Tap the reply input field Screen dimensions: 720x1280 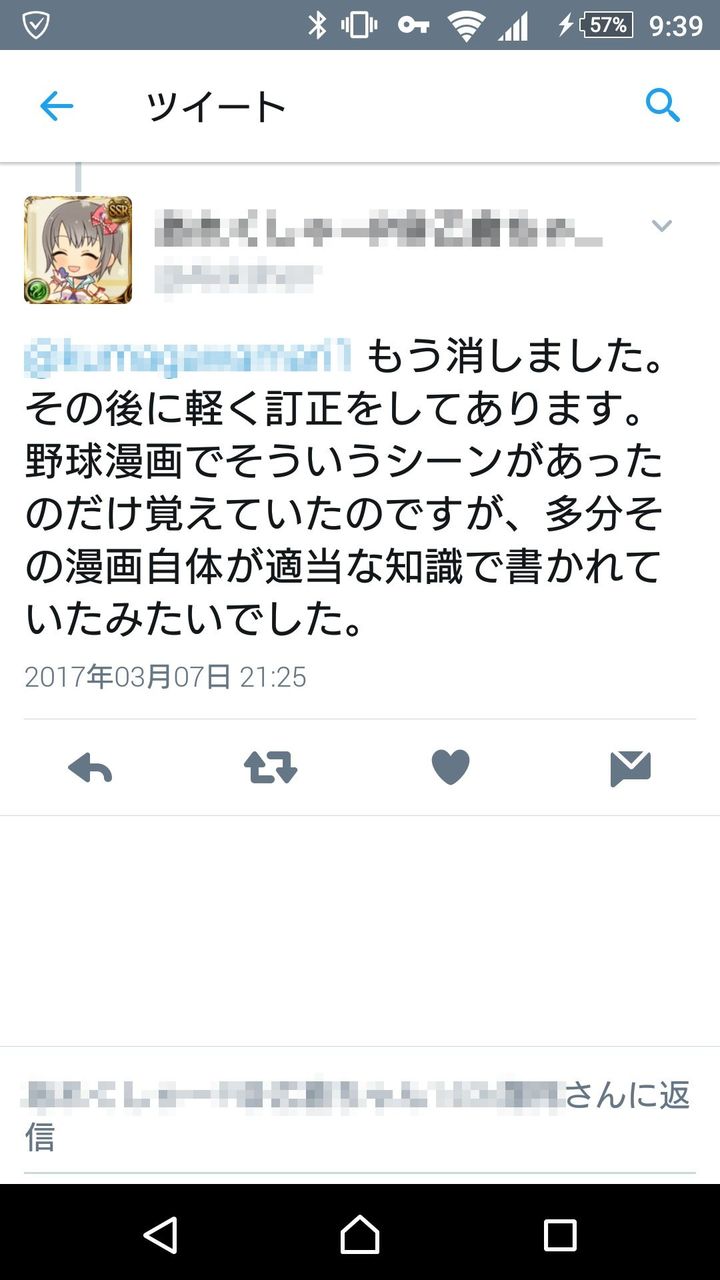pyautogui.click(x=360, y=1116)
